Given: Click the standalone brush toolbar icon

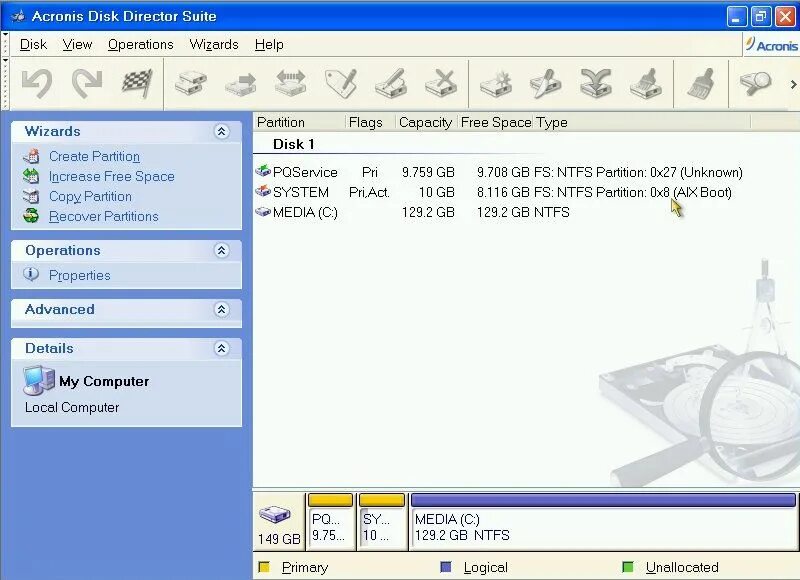Looking at the screenshot, I should (x=701, y=83).
